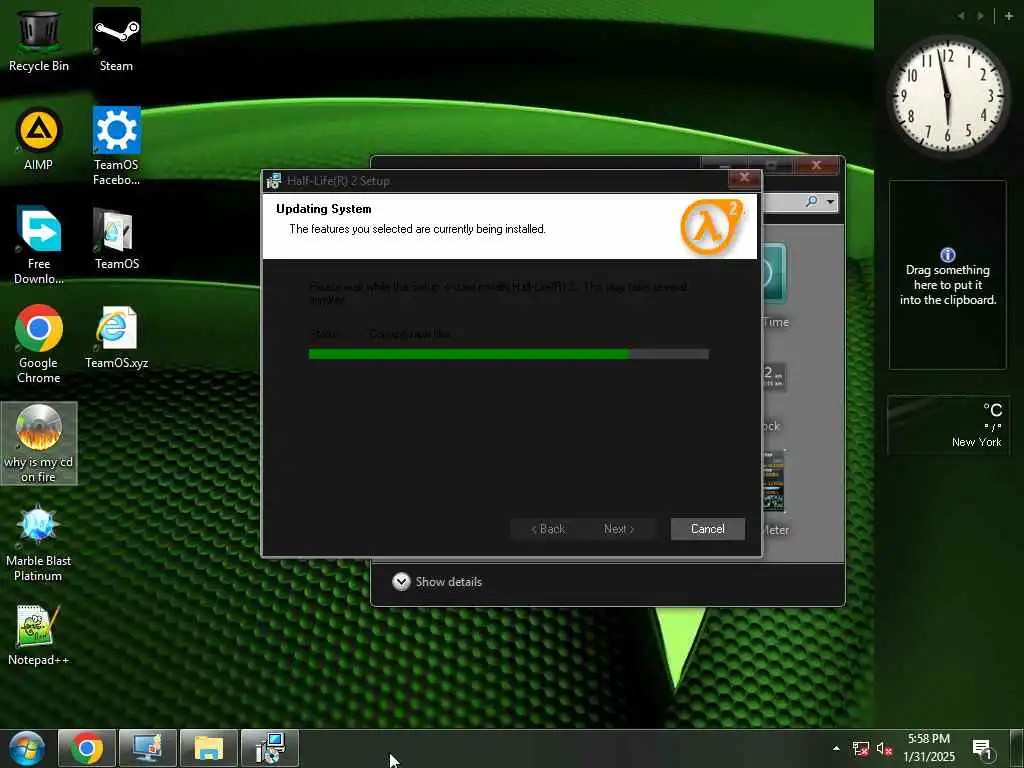This screenshot has width=1024, height=768.
Task: Launch Notepad++ from the desktop
Action: [39, 634]
